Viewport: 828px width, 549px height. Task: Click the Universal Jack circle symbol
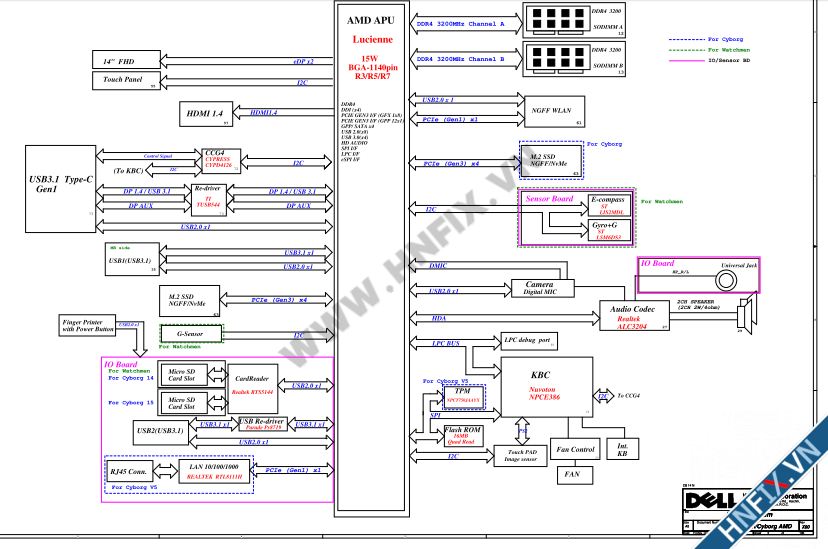pyautogui.click(x=726, y=280)
